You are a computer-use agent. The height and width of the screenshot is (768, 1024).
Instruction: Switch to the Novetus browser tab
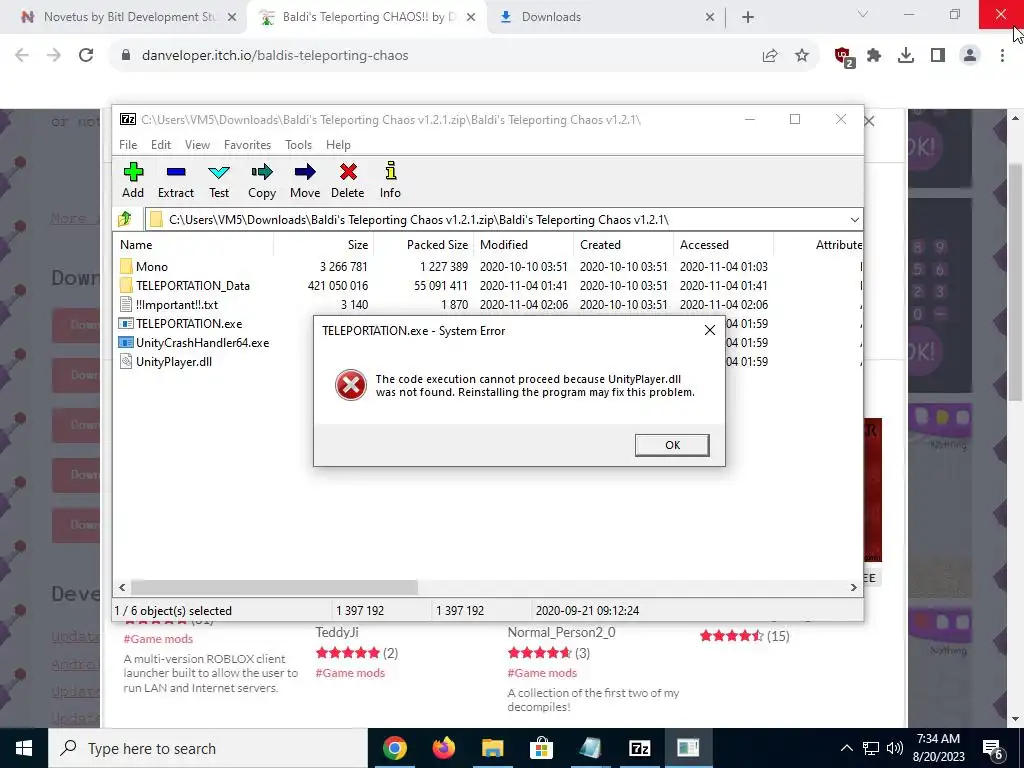point(129,17)
